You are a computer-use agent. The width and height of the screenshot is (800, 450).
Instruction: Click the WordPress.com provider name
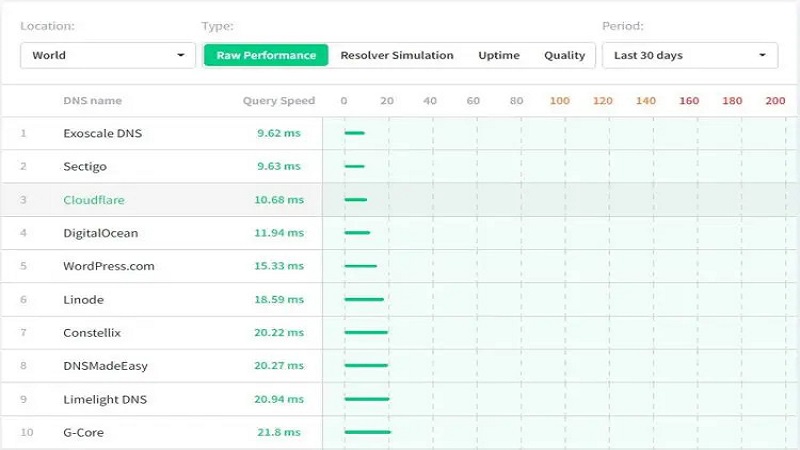point(108,267)
